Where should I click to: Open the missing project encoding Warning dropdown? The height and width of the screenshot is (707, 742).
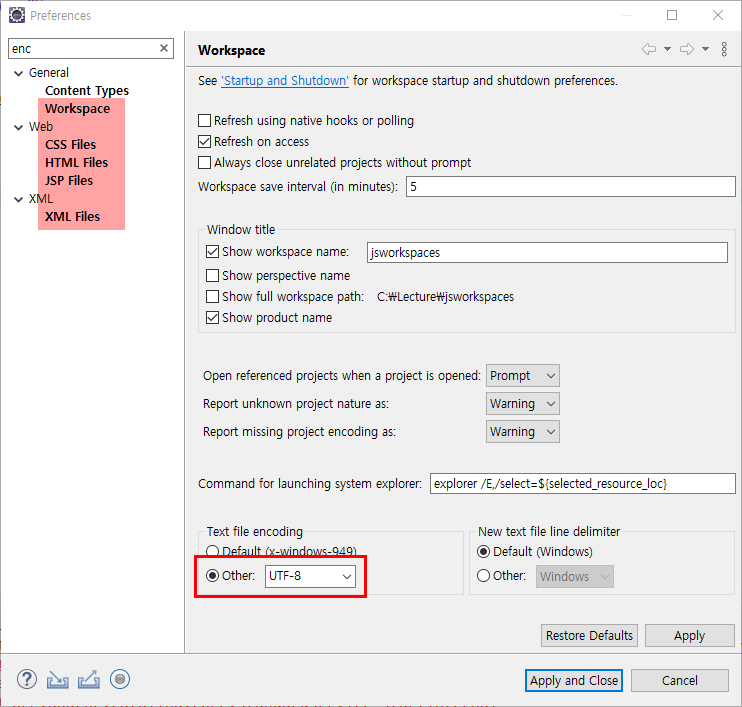click(522, 432)
